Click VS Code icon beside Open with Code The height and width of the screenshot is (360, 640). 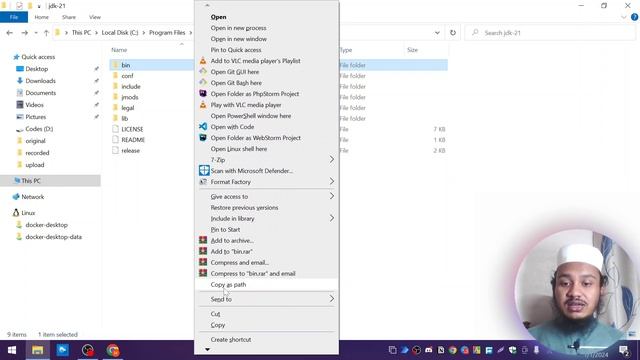pos(203,127)
